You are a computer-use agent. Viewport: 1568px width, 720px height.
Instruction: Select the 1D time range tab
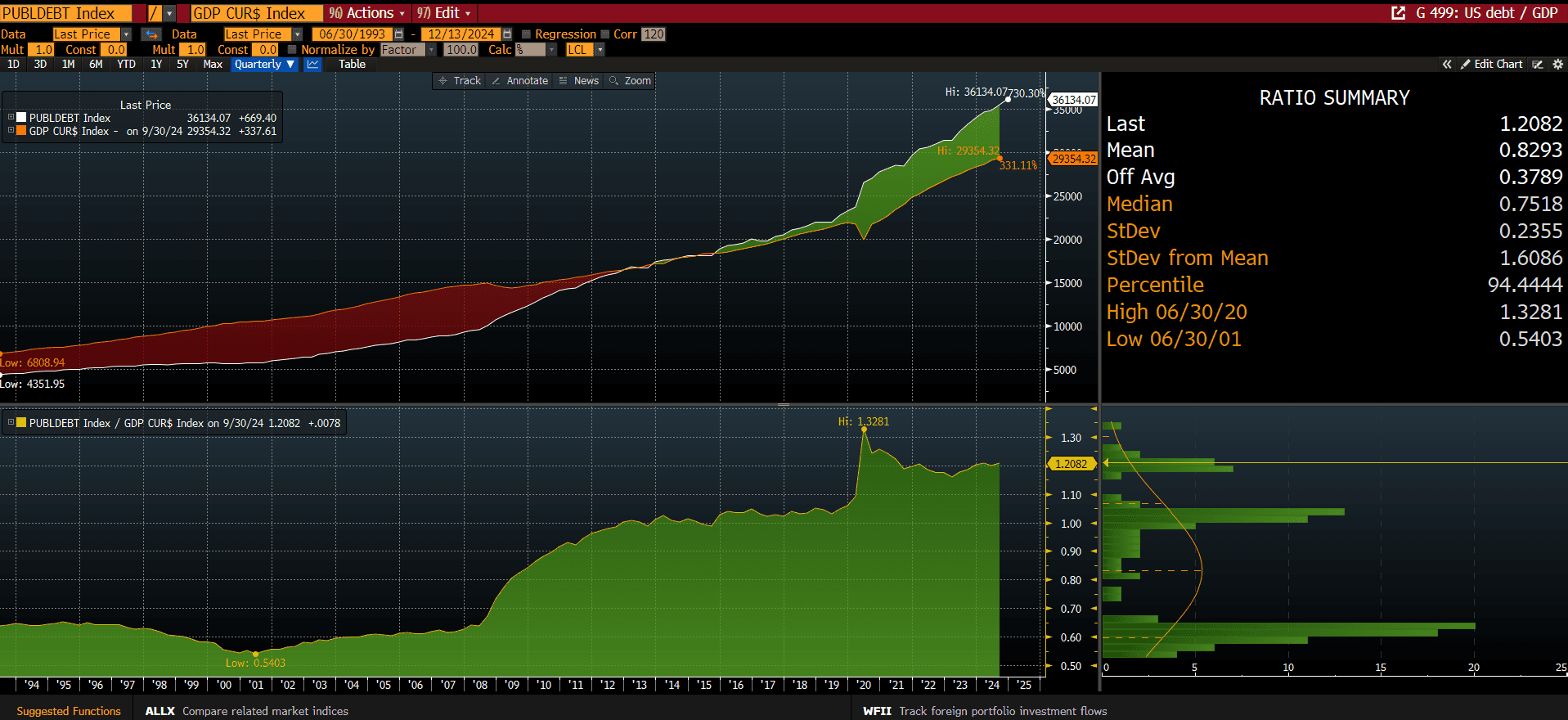(13, 64)
